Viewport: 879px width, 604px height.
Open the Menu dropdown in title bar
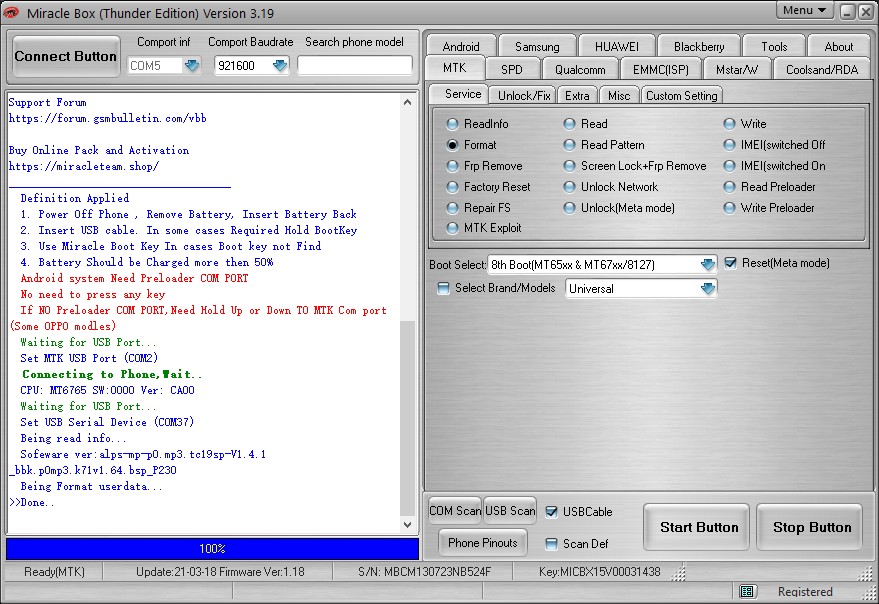tap(804, 10)
